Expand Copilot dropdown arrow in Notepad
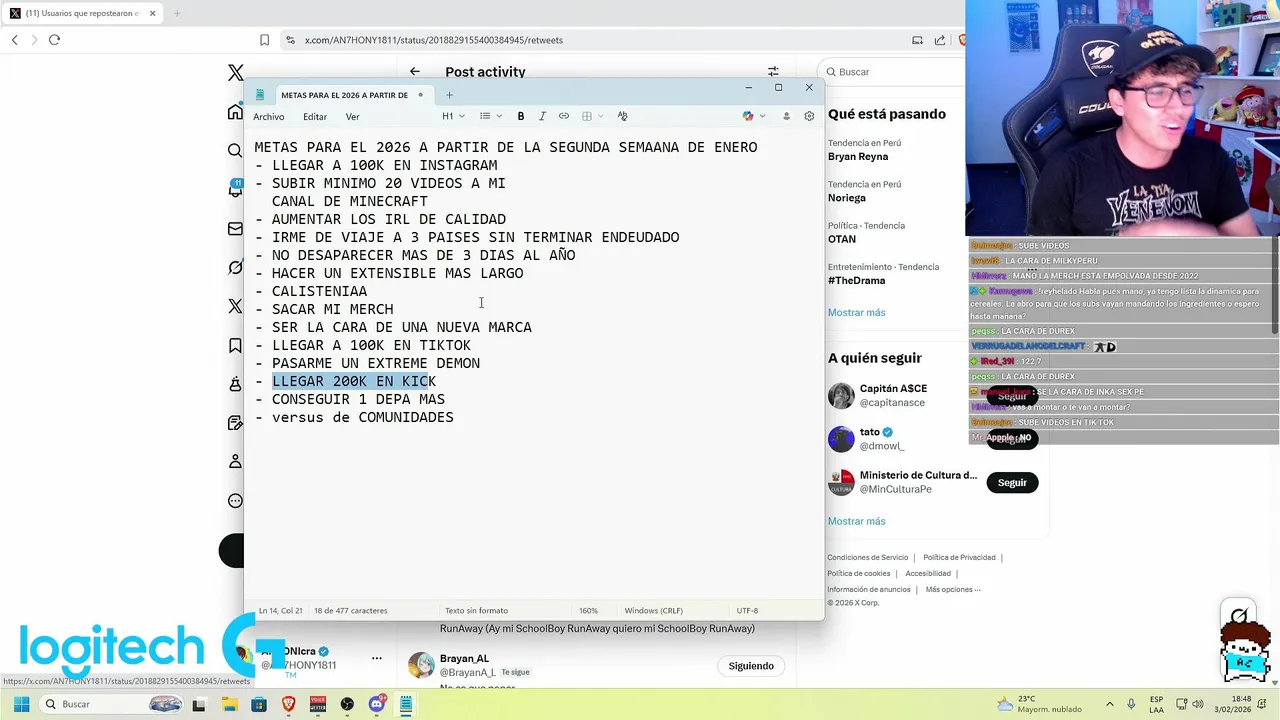The width and height of the screenshot is (1280, 720). (763, 116)
